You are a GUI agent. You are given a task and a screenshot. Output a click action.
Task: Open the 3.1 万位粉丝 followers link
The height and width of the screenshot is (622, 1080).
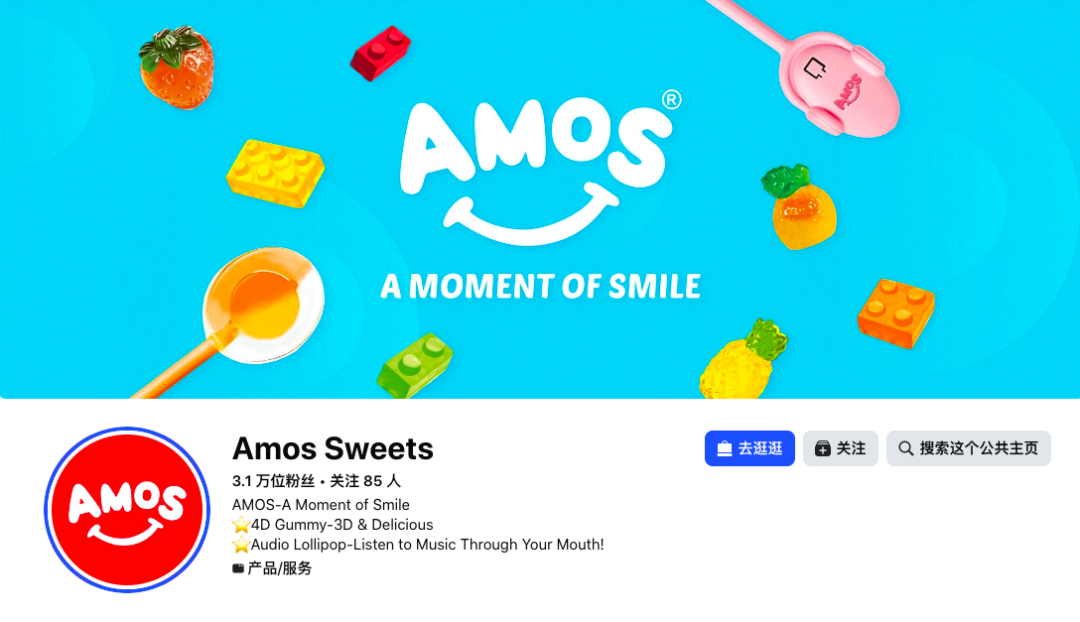tap(273, 481)
